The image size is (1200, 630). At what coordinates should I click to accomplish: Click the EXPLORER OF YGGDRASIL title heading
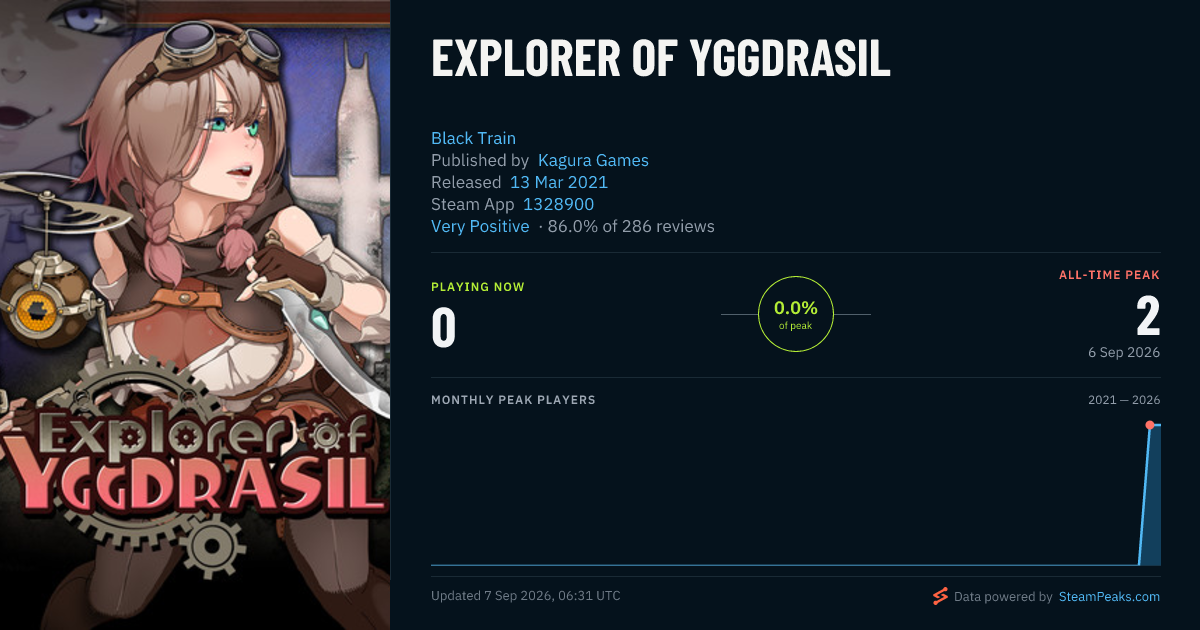click(x=661, y=60)
